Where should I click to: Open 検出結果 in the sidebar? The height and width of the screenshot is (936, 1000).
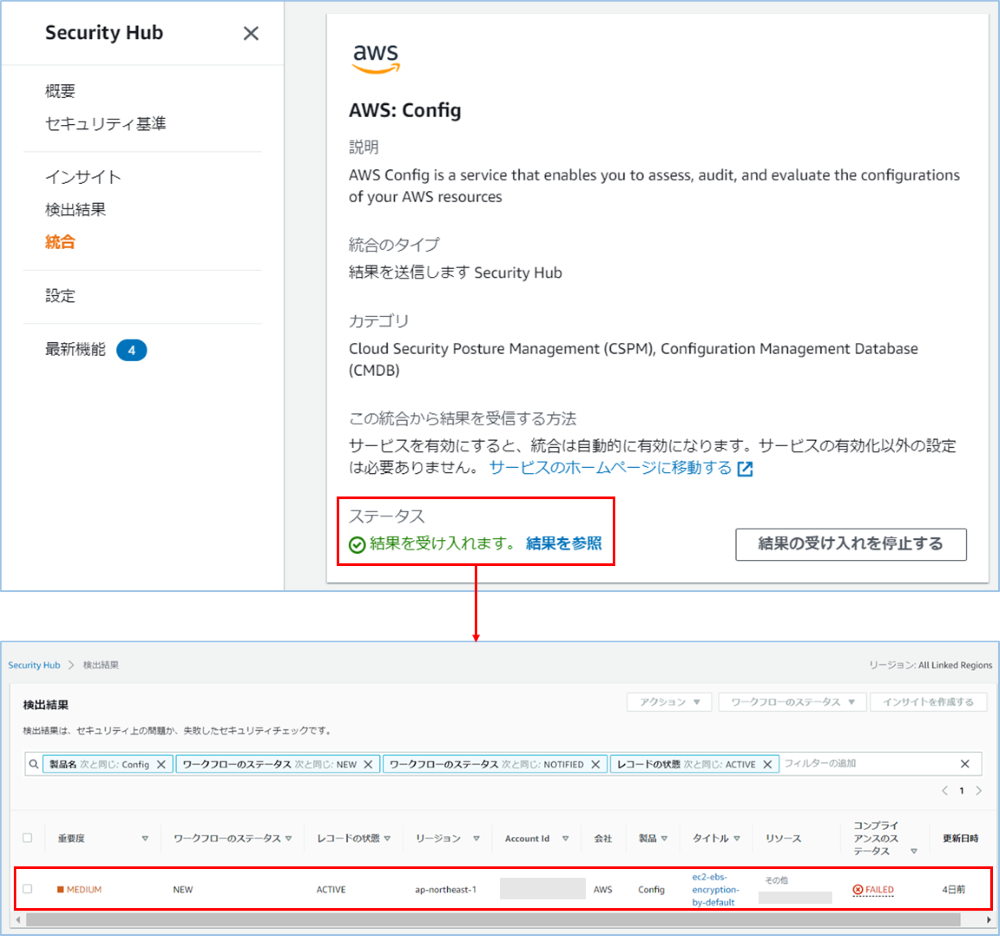(x=75, y=210)
